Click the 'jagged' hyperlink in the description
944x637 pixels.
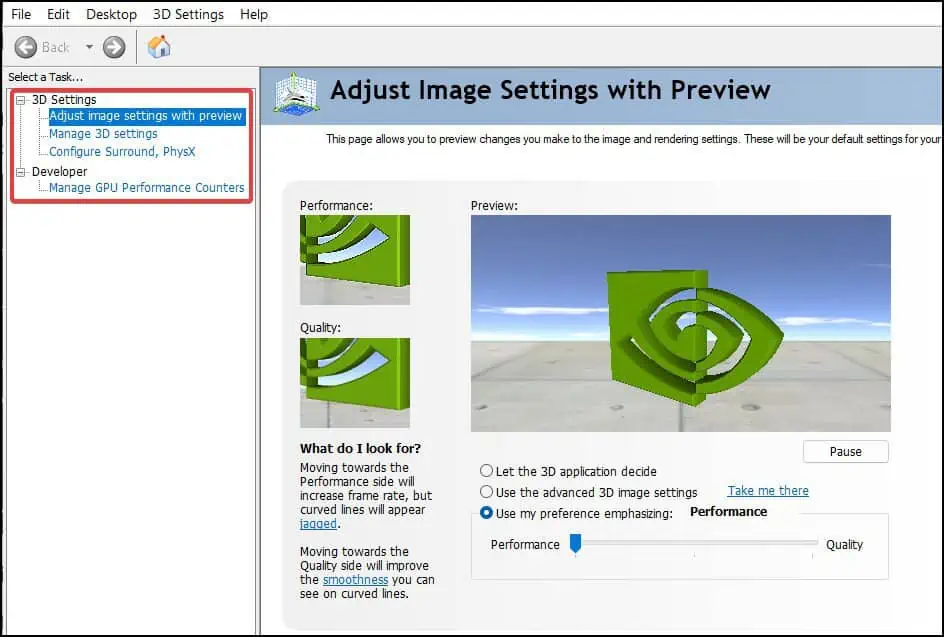[316, 523]
